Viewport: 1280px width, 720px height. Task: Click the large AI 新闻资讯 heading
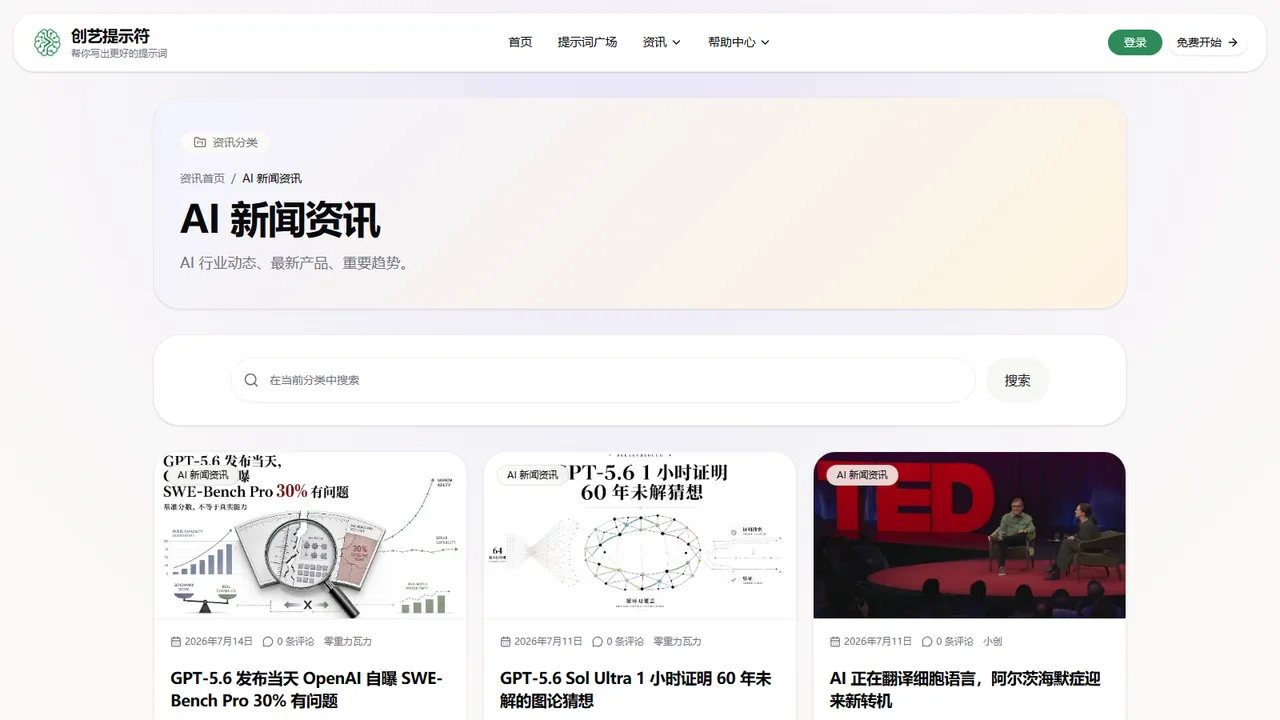[x=280, y=219]
